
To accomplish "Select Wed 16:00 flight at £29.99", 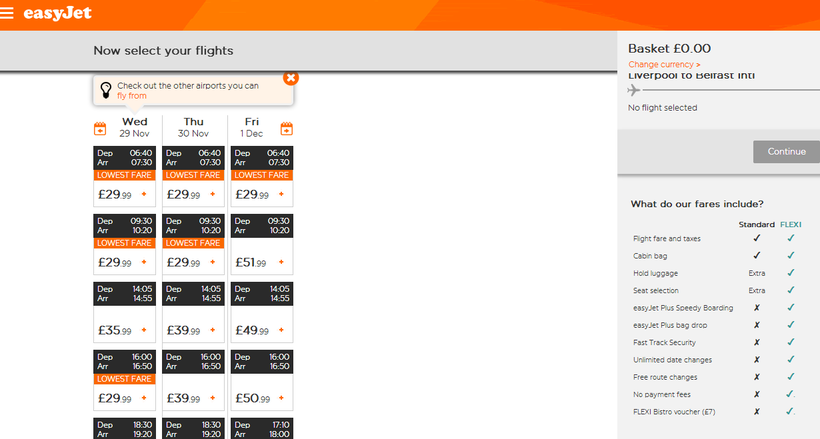I will [124, 380].
